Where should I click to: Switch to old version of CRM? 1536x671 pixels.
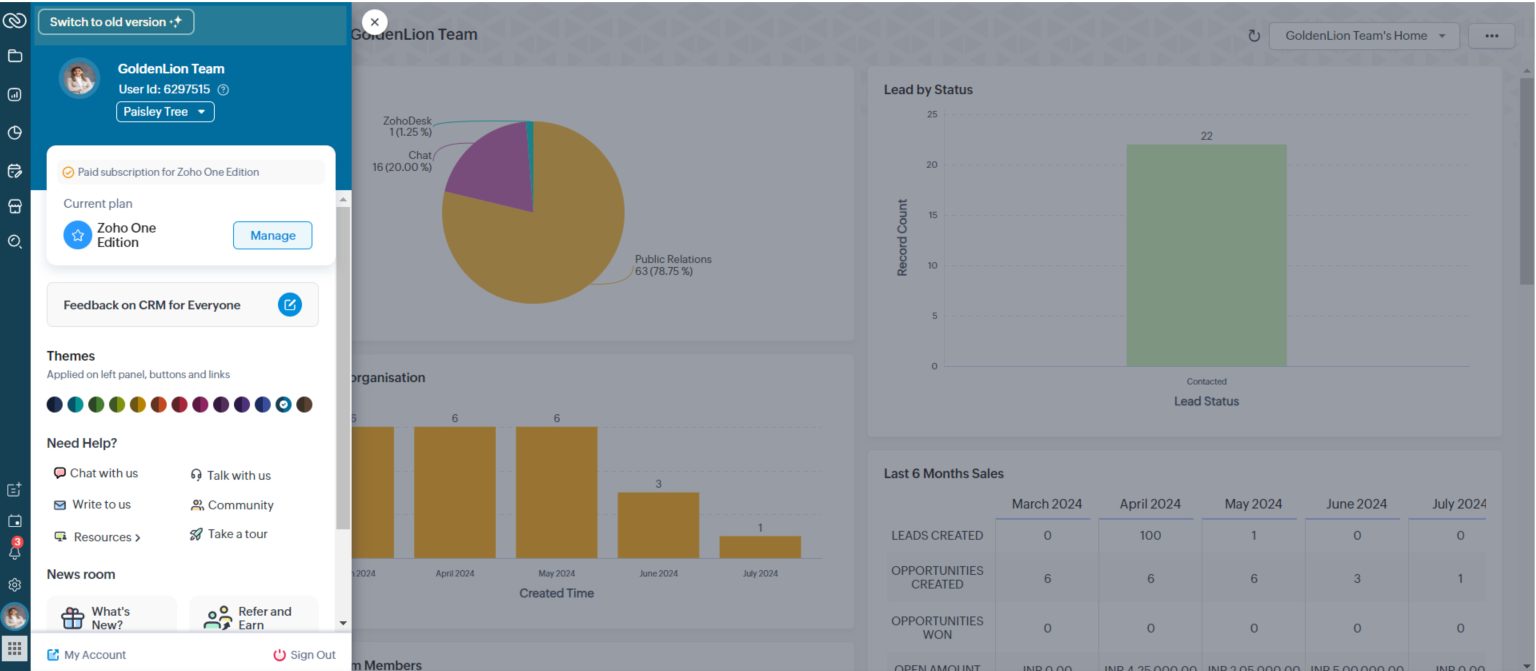115,21
